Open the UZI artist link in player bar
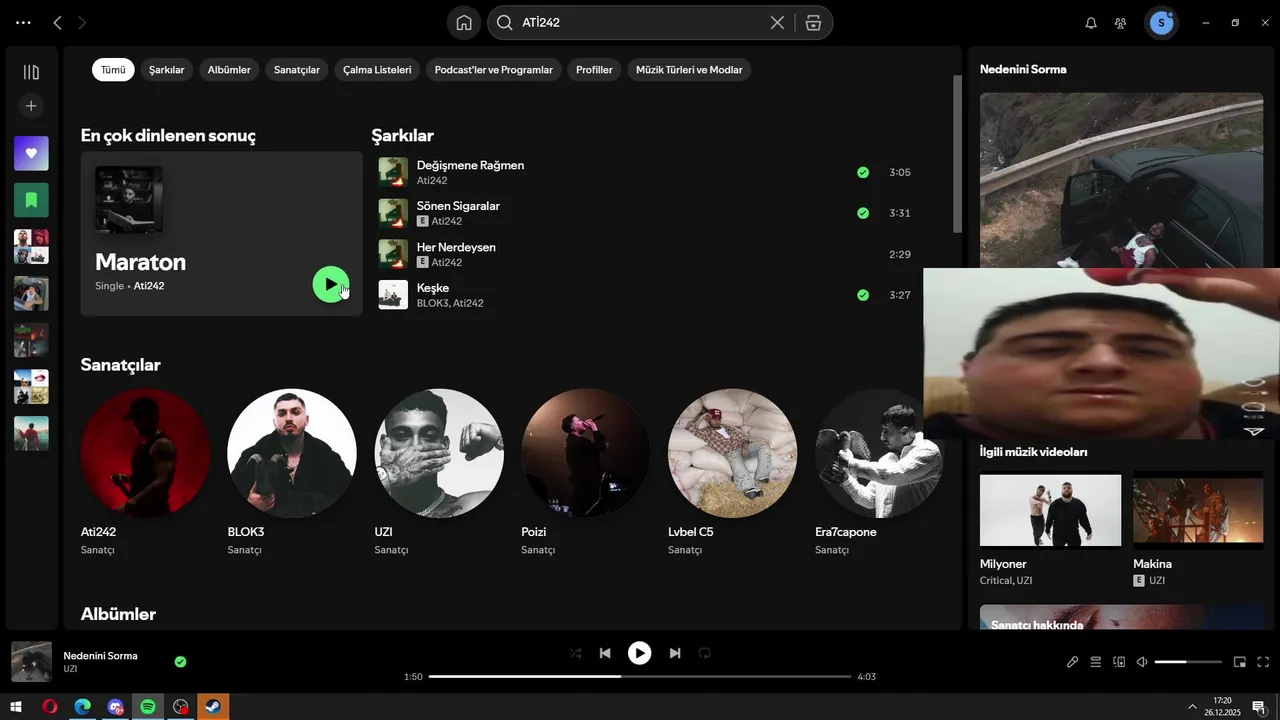Viewport: 1280px width, 720px height. point(70,669)
